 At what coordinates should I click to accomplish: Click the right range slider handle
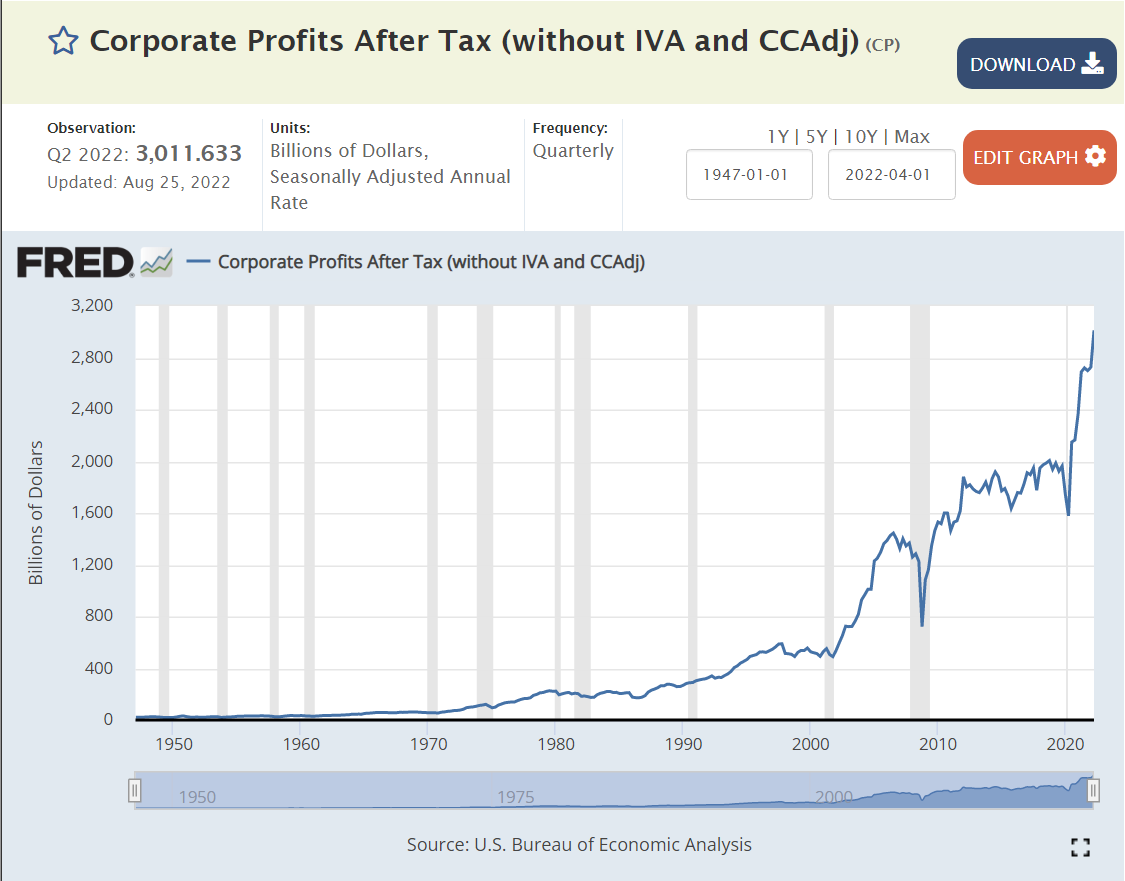tap(1093, 791)
